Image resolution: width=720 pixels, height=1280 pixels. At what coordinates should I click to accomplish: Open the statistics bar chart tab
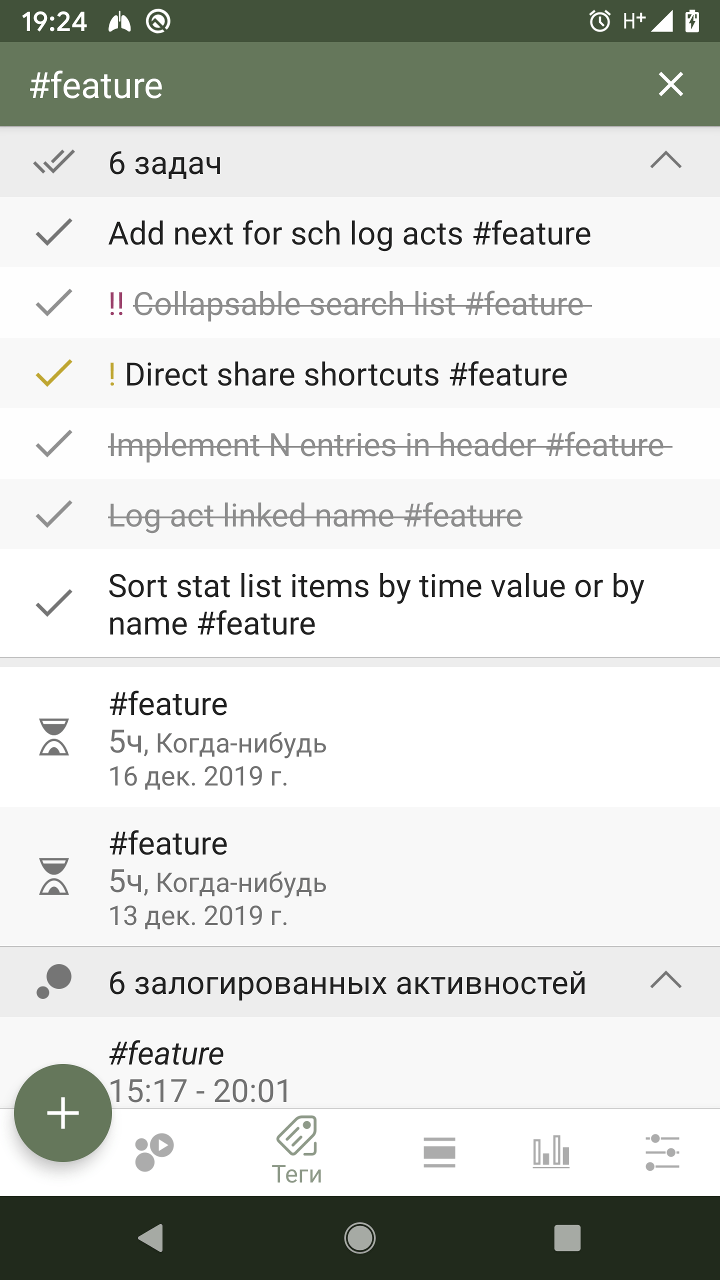pyautogui.click(x=551, y=1151)
